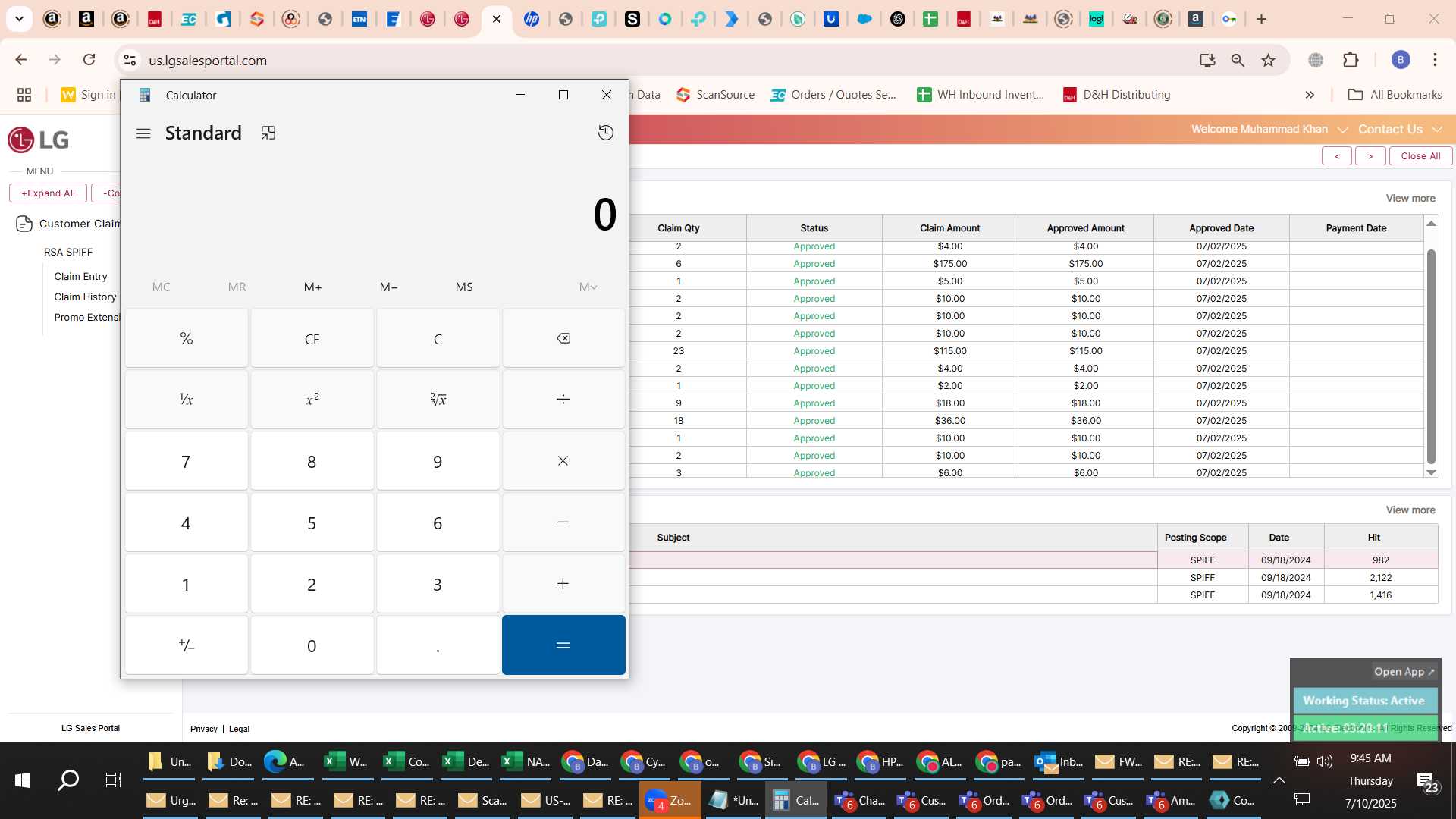Select Claim History in the menu

click(x=85, y=297)
